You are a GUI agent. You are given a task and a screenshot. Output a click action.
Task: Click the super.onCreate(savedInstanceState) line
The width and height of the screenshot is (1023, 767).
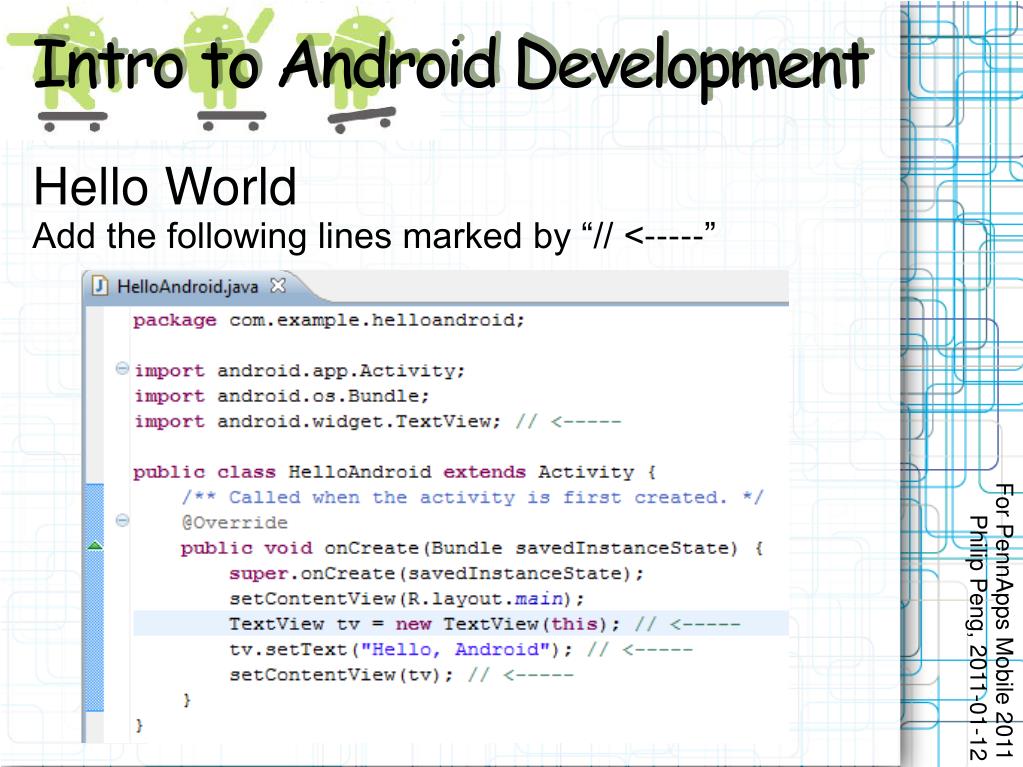click(x=436, y=573)
